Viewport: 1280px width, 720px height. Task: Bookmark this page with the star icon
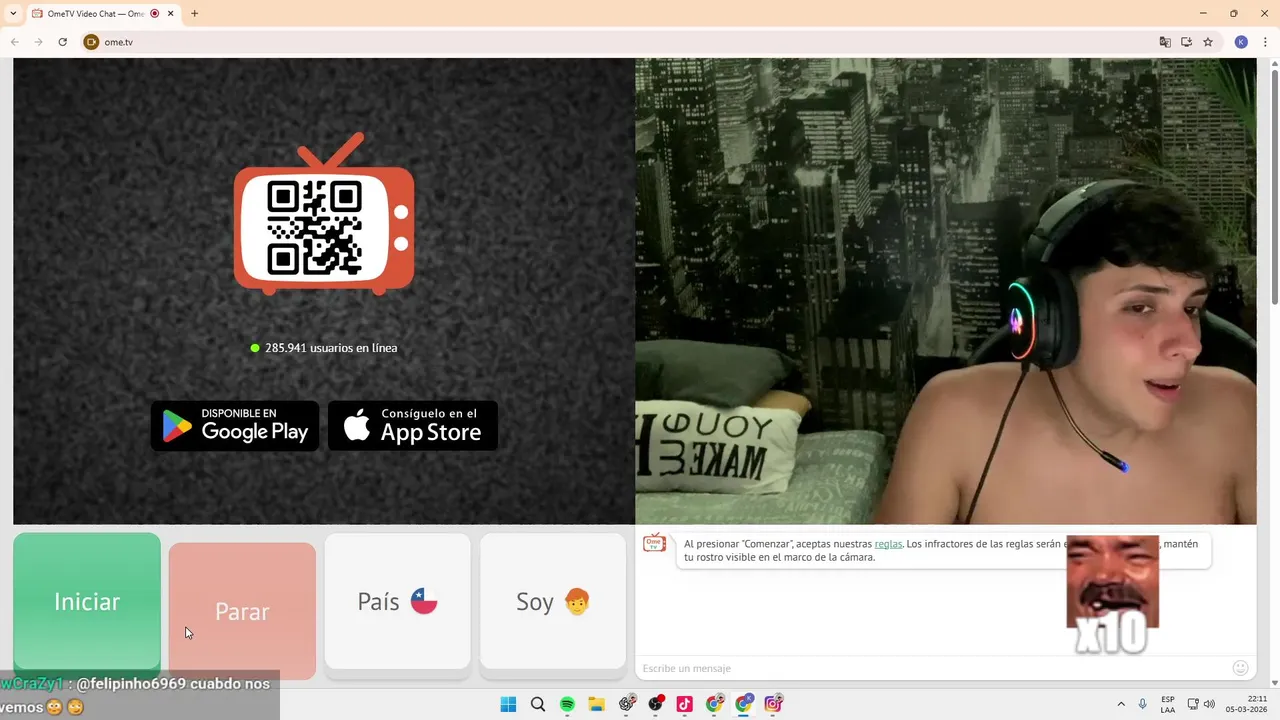pos(1208,42)
